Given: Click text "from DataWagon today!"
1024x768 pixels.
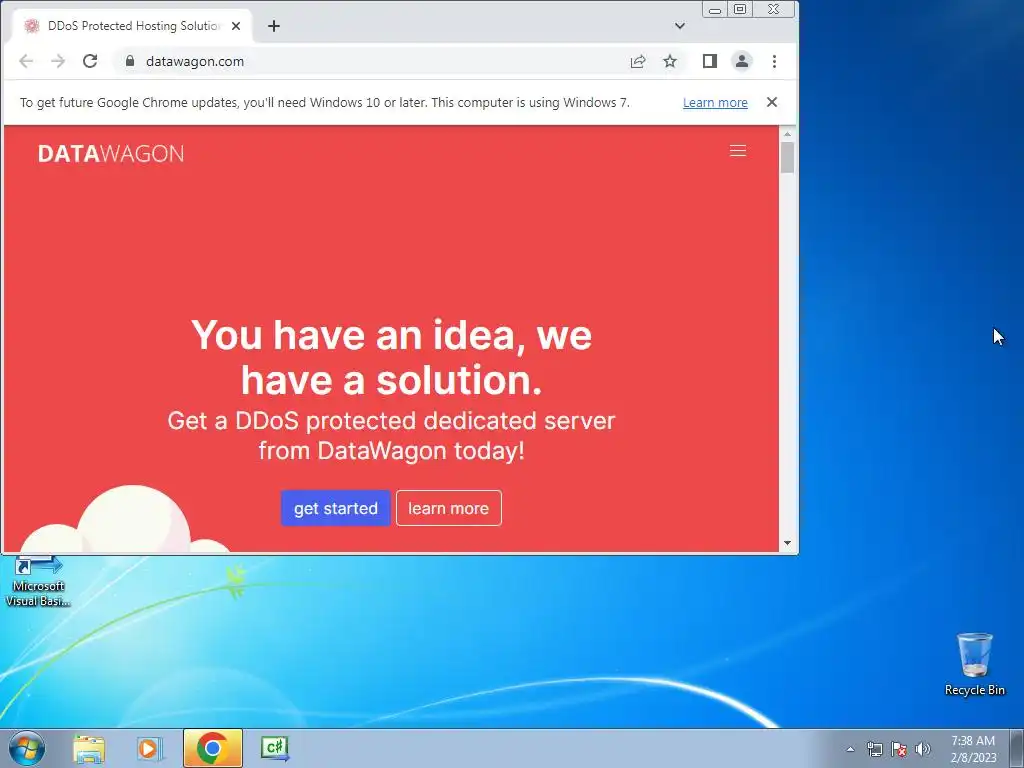Looking at the screenshot, I should click(391, 451).
